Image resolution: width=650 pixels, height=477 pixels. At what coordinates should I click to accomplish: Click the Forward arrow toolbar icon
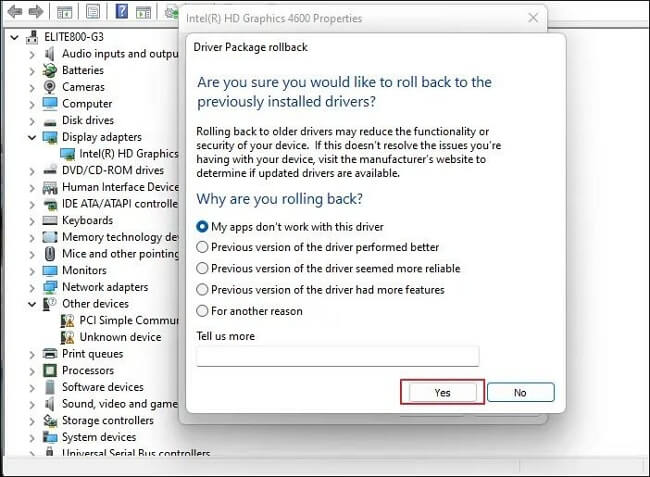pyautogui.click(x=37, y=13)
